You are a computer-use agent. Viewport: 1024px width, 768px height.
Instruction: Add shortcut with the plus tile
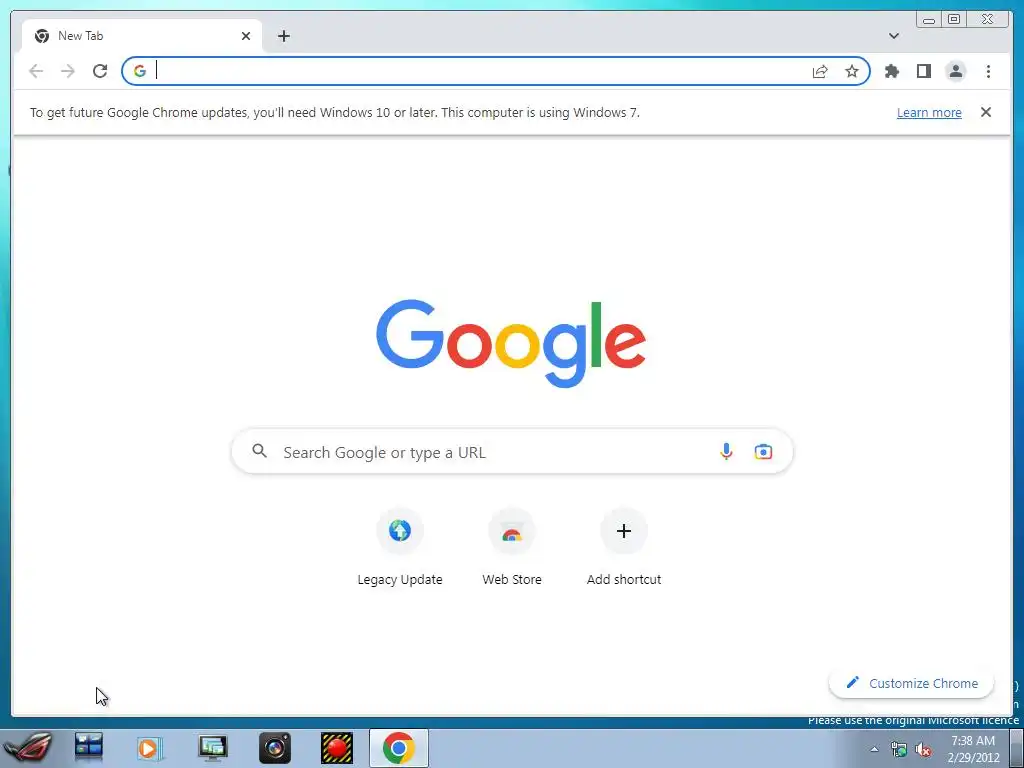(x=624, y=530)
